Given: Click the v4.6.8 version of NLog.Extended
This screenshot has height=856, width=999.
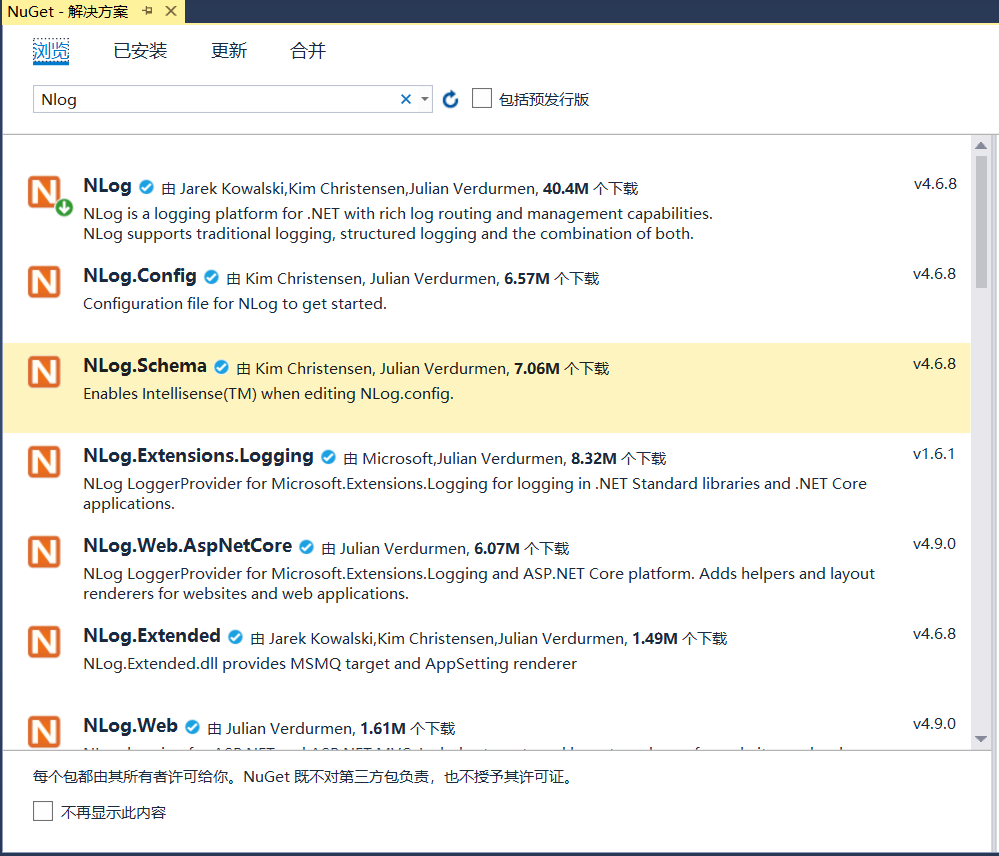Looking at the screenshot, I should click(934, 634).
